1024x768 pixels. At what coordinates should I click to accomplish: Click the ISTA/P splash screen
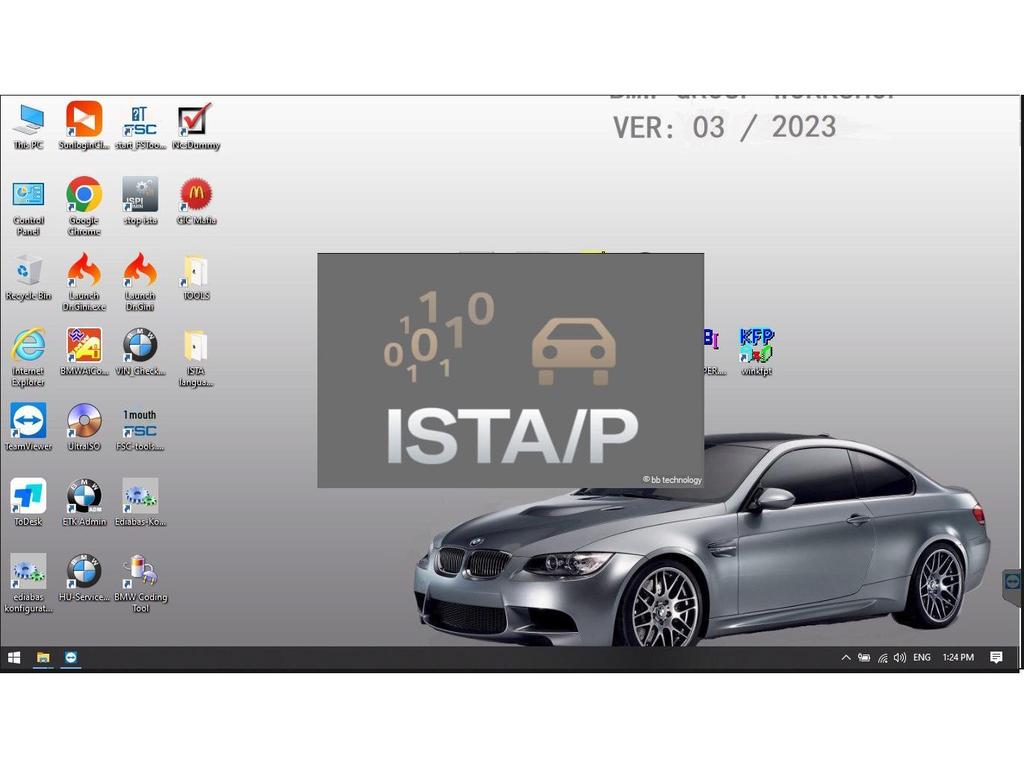point(510,370)
